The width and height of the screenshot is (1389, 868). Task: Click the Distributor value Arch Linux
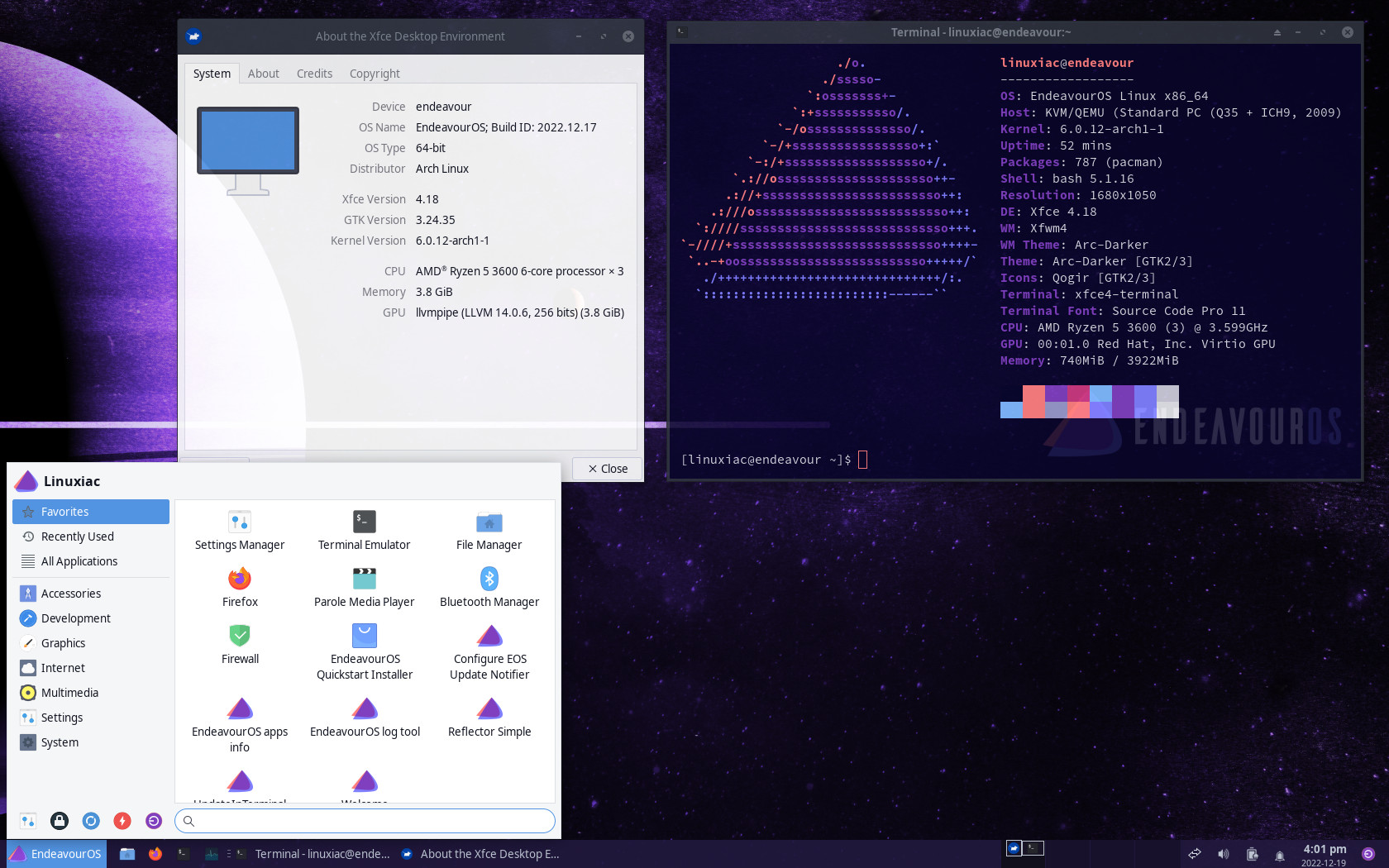[442, 169]
